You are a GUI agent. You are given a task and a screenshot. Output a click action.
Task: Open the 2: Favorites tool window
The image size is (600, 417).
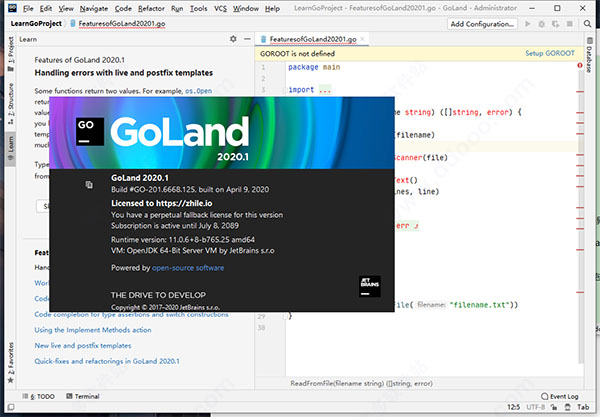point(11,362)
